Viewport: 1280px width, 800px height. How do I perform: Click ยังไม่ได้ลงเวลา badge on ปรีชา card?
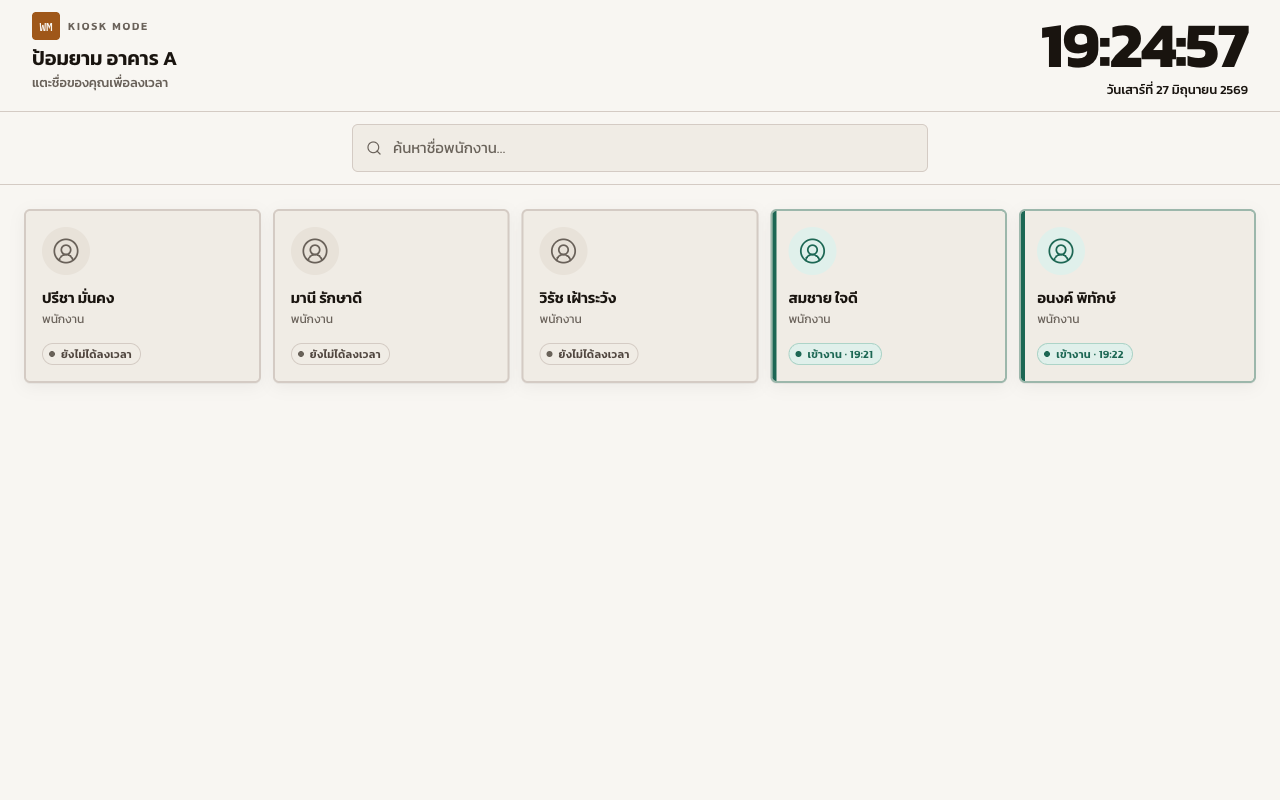click(91, 354)
